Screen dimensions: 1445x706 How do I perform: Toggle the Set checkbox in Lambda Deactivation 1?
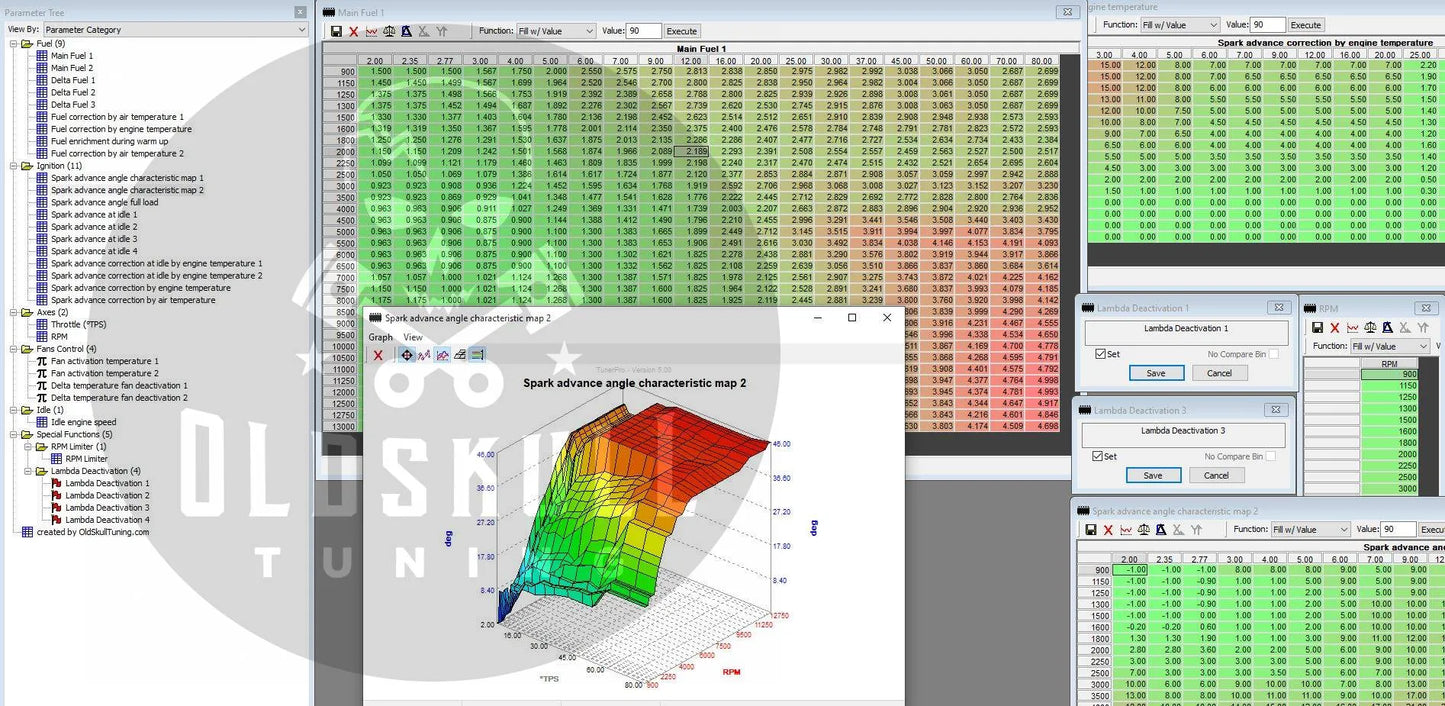pyautogui.click(x=1101, y=354)
